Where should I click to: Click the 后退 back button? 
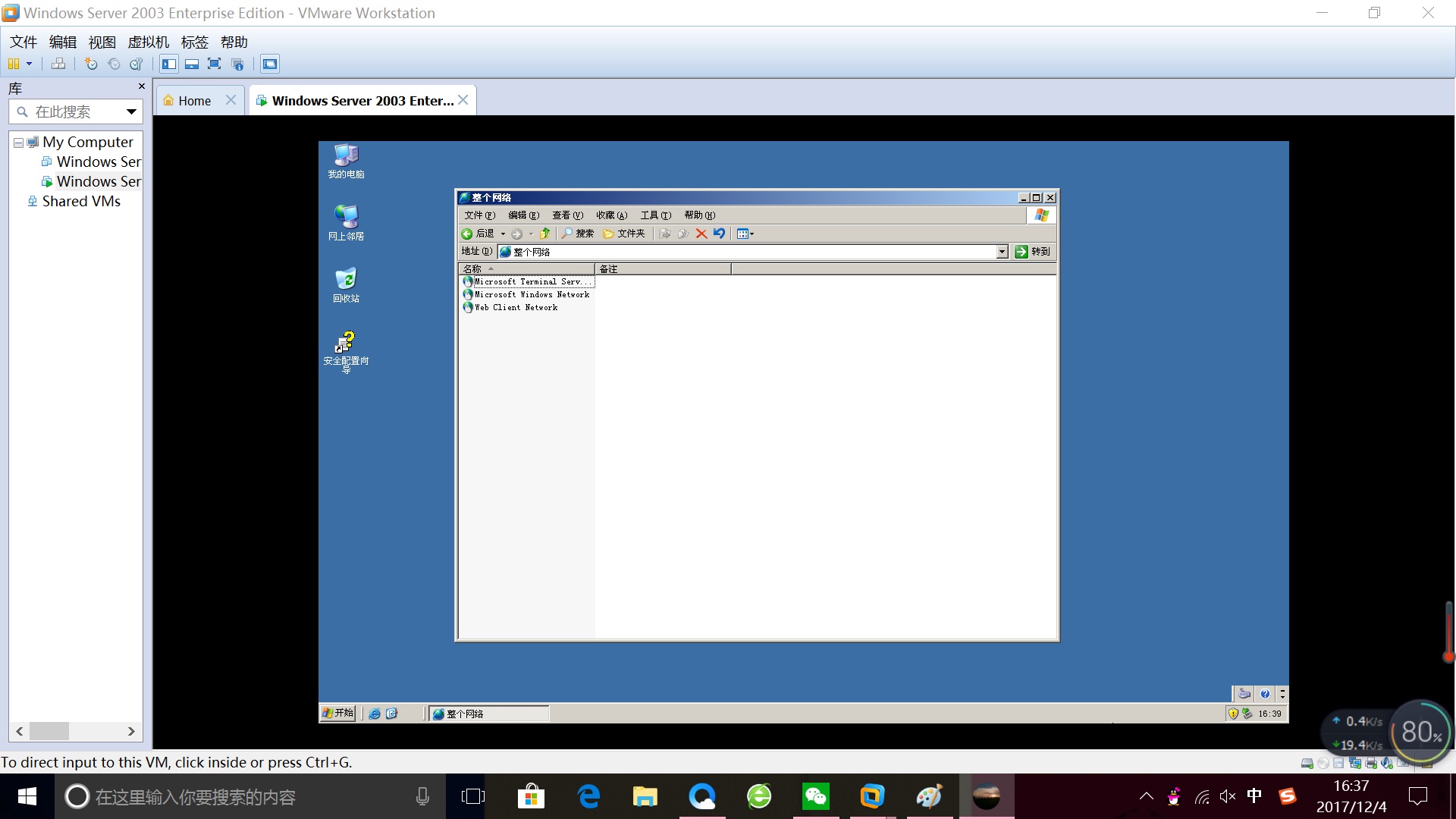[x=478, y=234]
